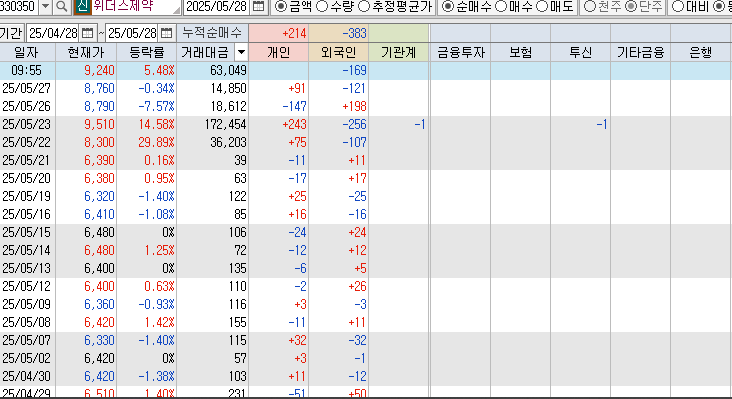Screen dimensions: 732x399
Task: Select the 25/05/09 date row
Action: pyautogui.click(x=366, y=305)
